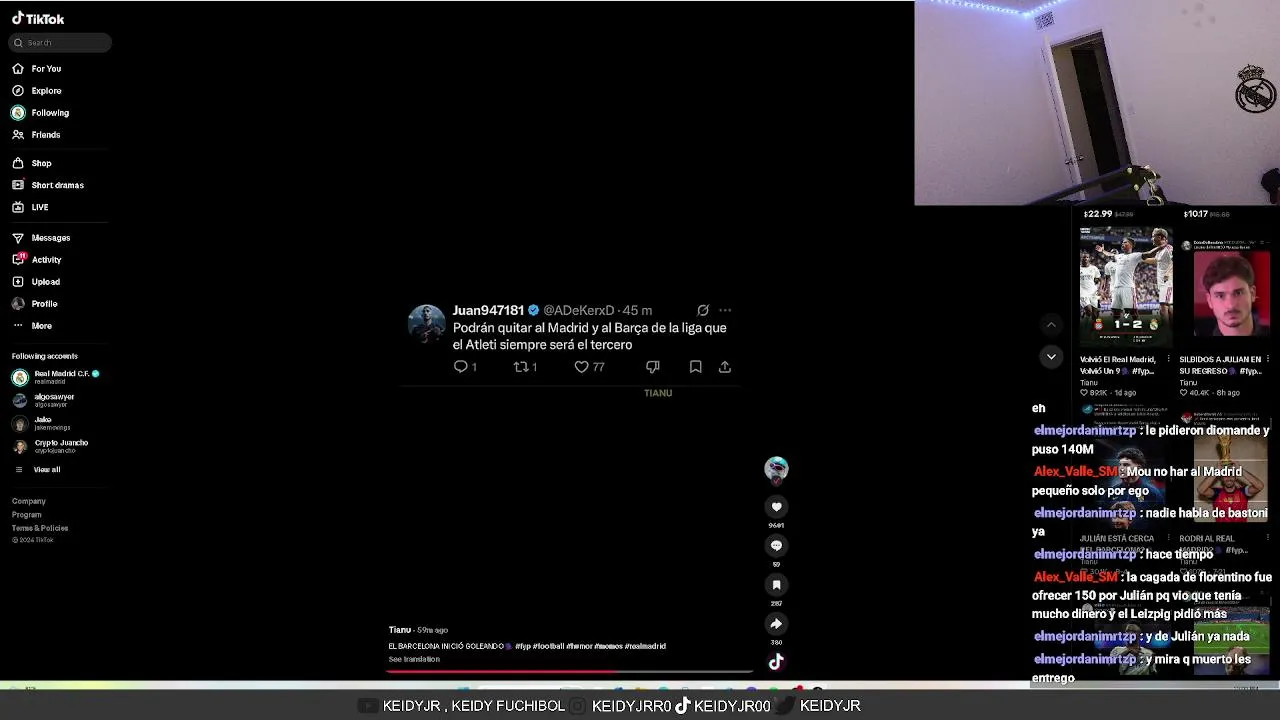Viewport: 1280px width, 720px height.
Task: Click the creator avatar beside the video
Action: pyautogui.click(x=776, y=469)
